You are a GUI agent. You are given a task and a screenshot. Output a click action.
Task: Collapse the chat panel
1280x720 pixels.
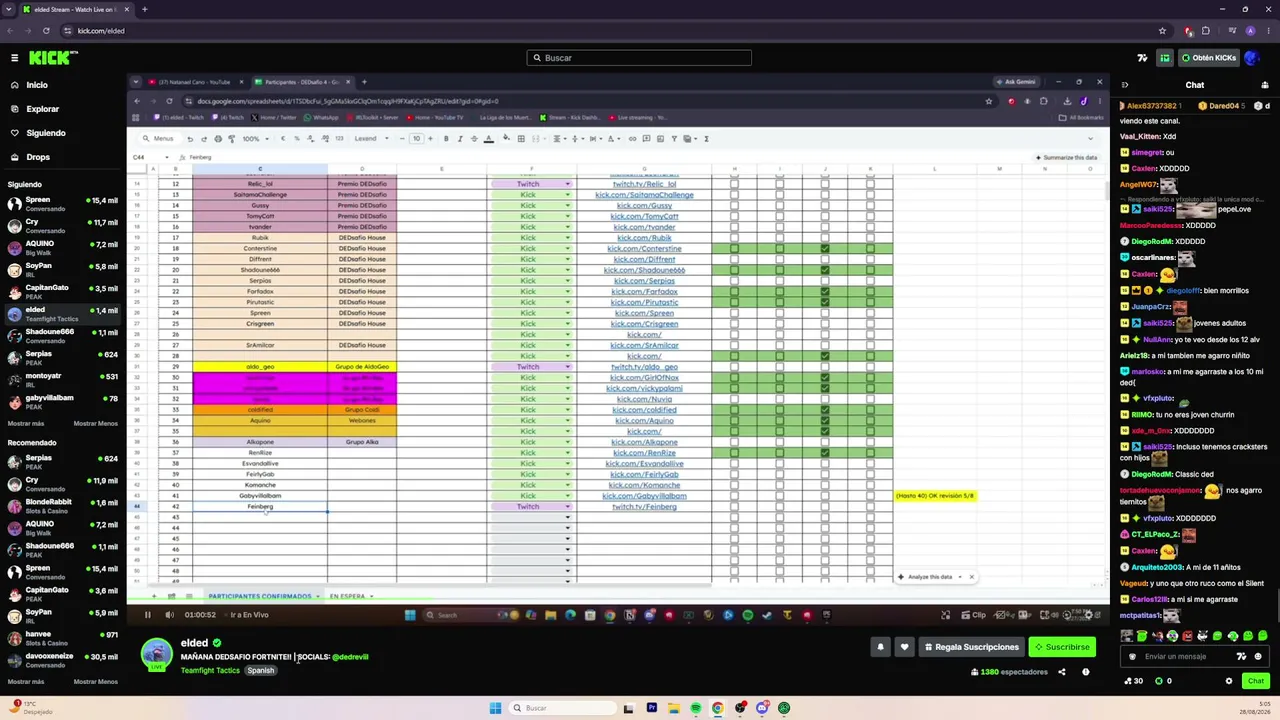click(x=1125, y=85)
